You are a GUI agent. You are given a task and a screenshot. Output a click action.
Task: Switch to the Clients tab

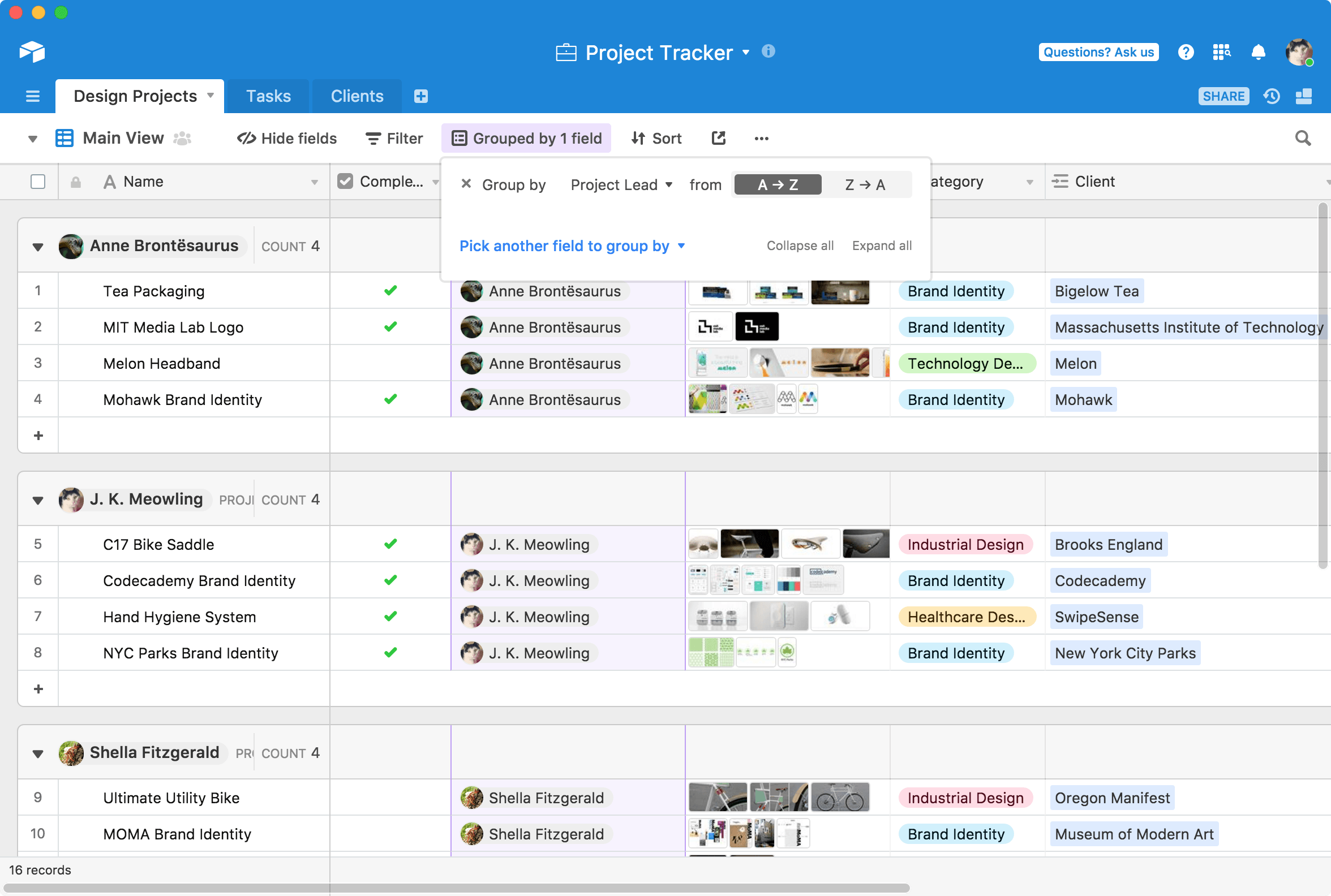(x=356, y=95)
